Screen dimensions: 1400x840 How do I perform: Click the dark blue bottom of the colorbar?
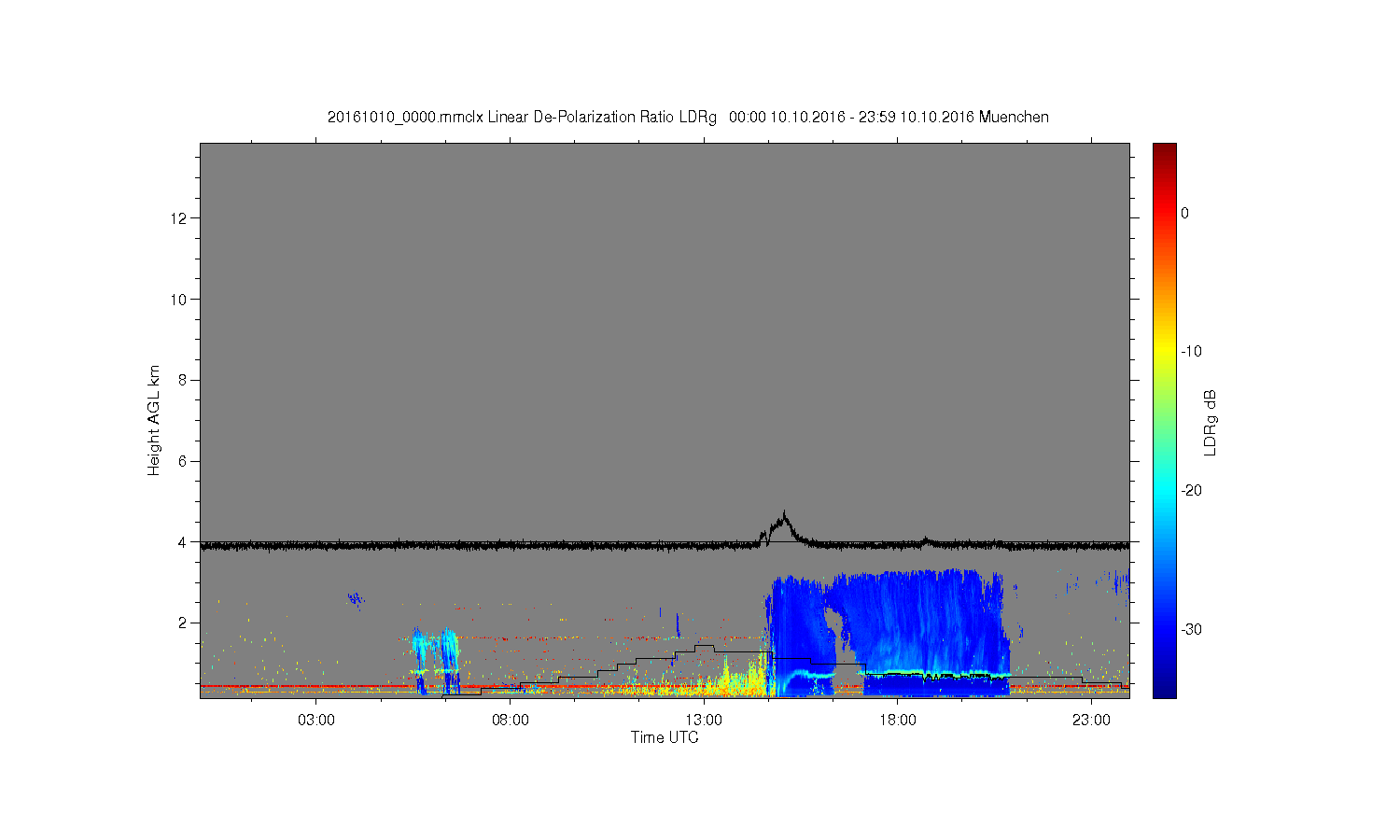(x=1165, y=689)
